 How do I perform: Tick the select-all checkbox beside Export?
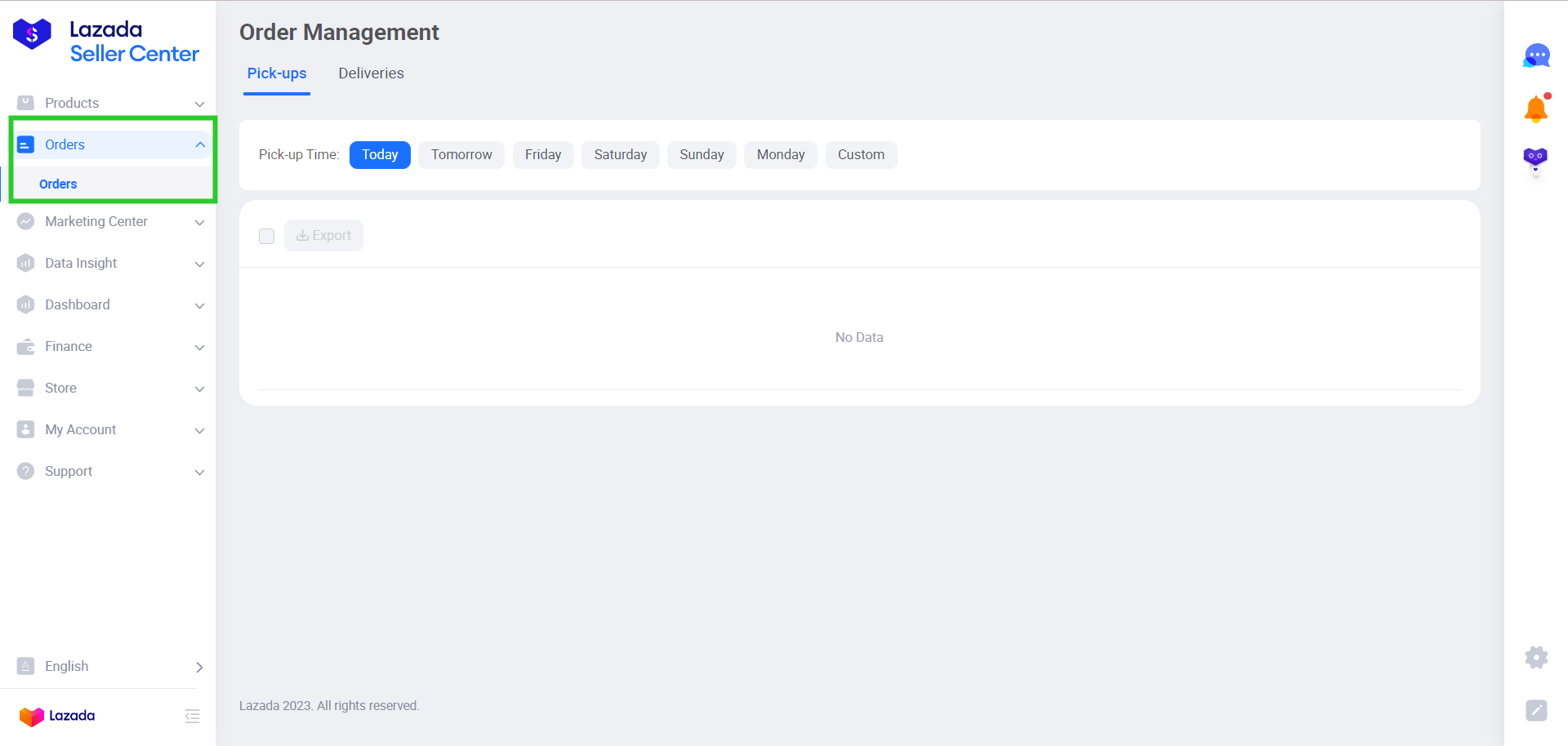[x=266, y=236]
